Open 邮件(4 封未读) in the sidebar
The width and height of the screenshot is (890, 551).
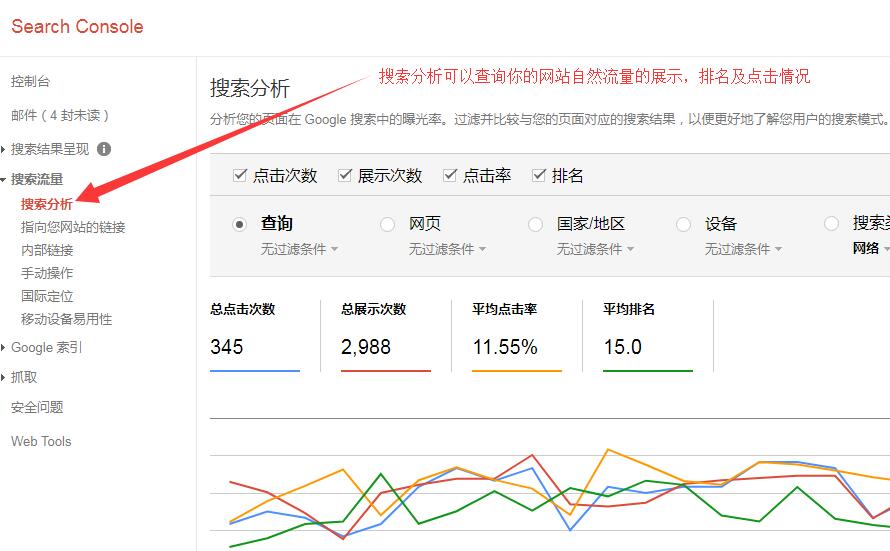point(60,116)
